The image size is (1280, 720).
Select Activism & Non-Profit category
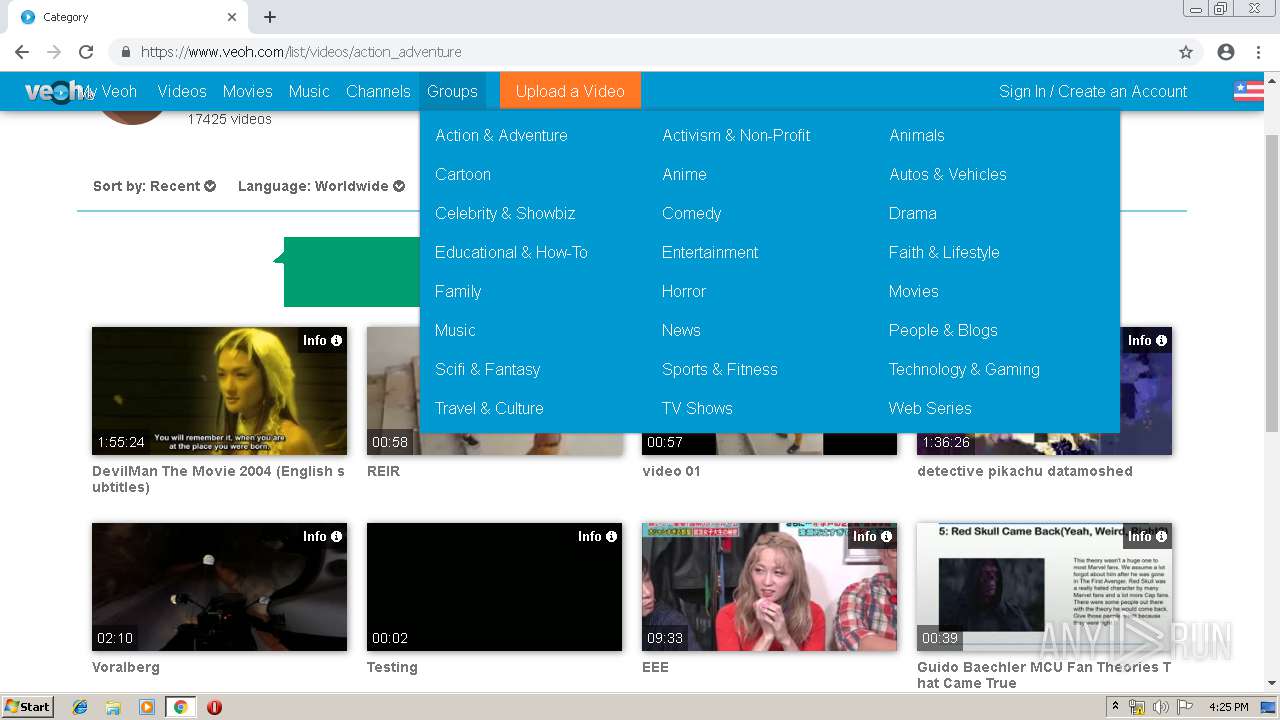[736, 135]
